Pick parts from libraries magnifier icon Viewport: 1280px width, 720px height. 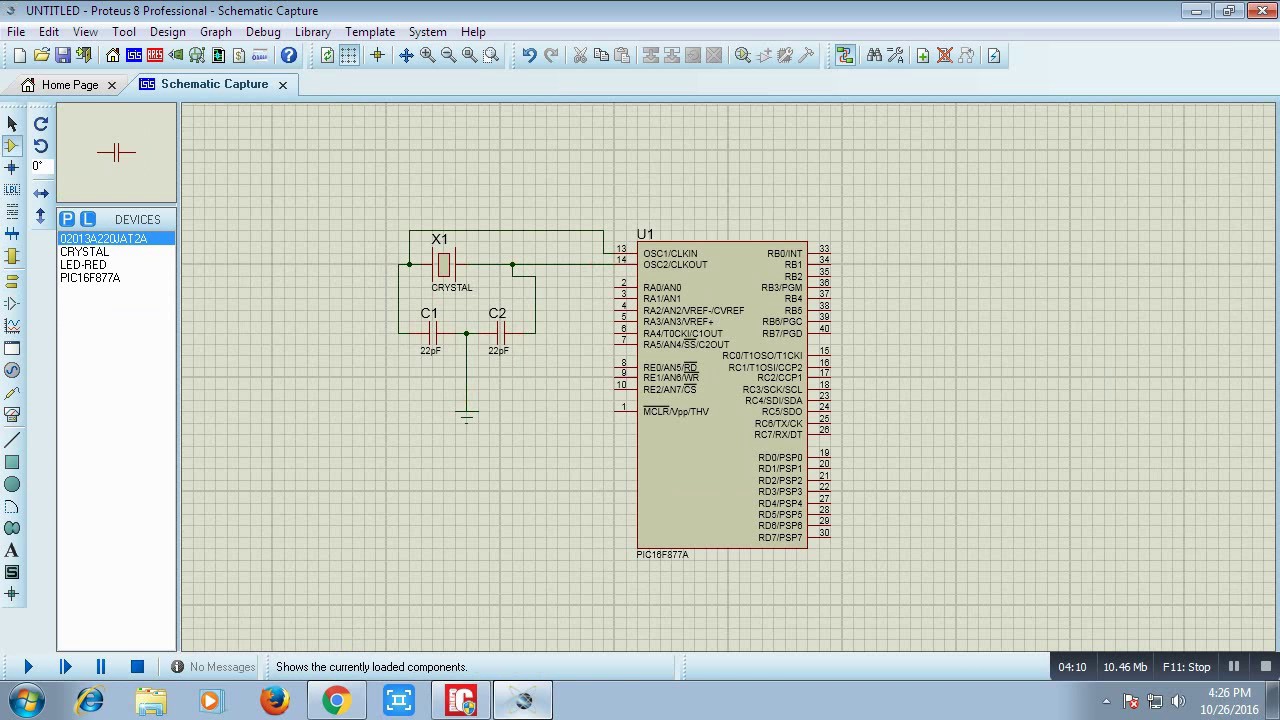click(743, 55)
